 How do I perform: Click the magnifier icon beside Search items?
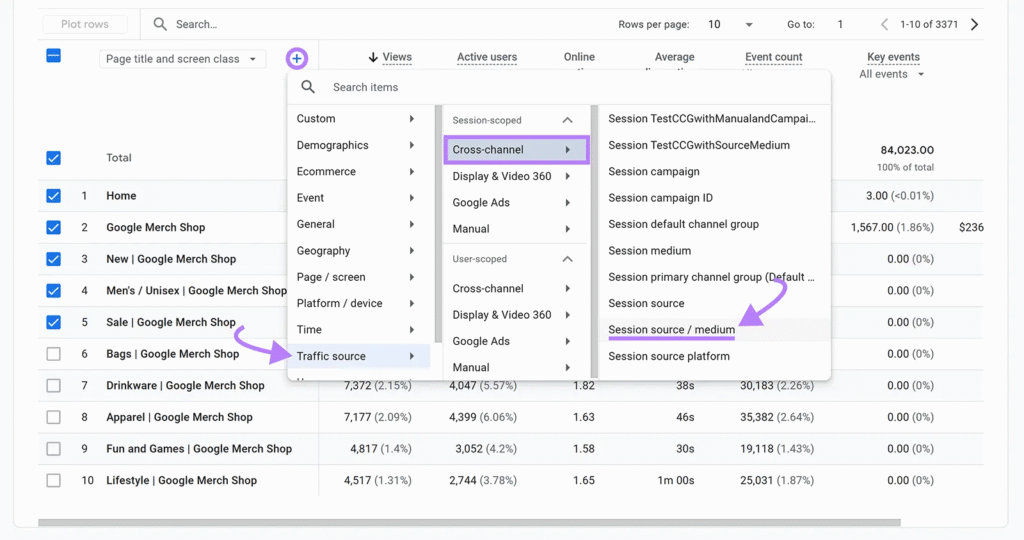click(x=308, y=87)
